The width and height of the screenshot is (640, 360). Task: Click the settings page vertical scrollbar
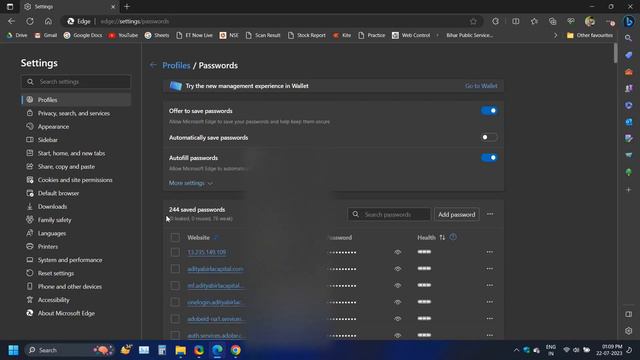pos(616,53)
